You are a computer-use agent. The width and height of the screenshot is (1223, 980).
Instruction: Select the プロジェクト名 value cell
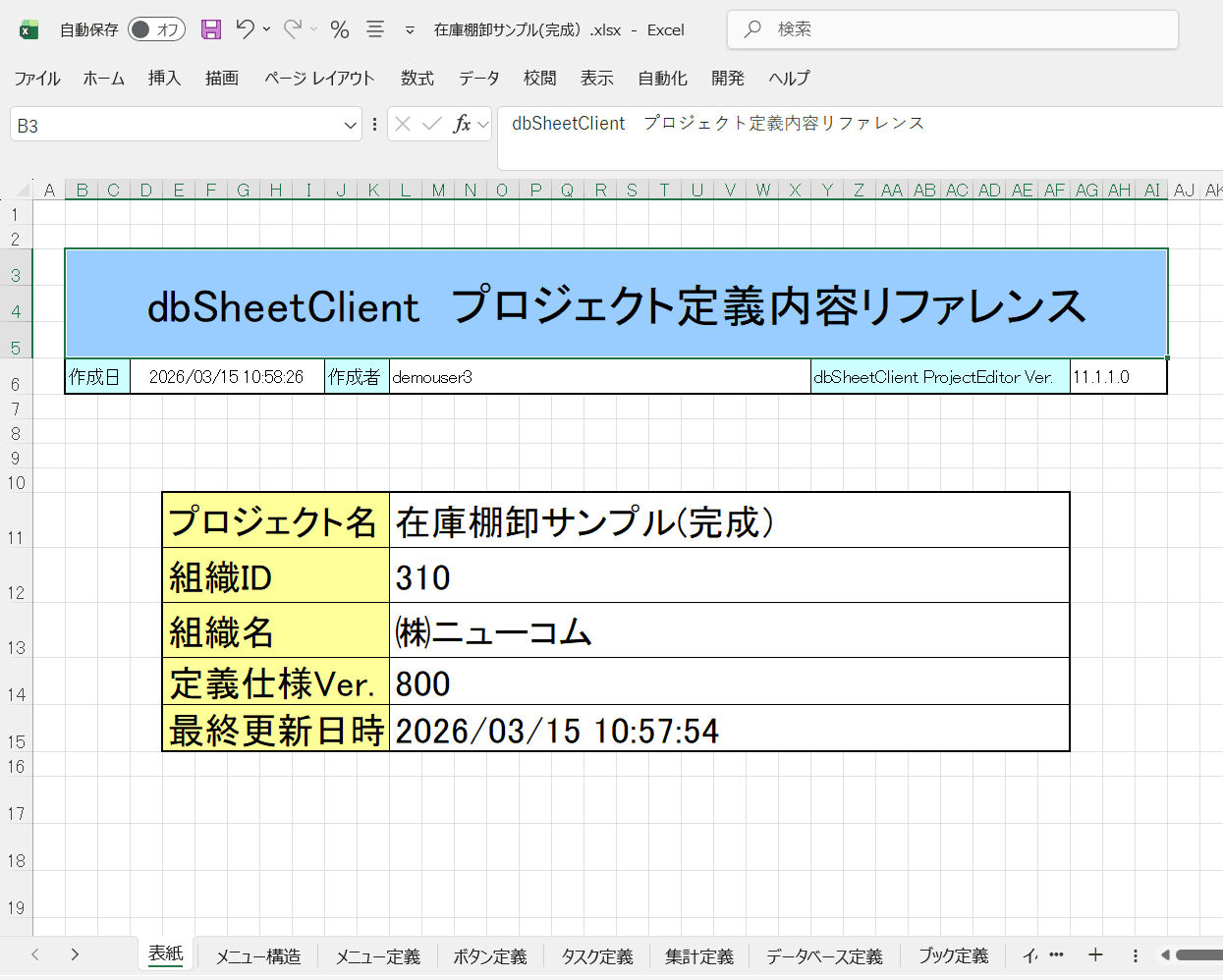728,520
